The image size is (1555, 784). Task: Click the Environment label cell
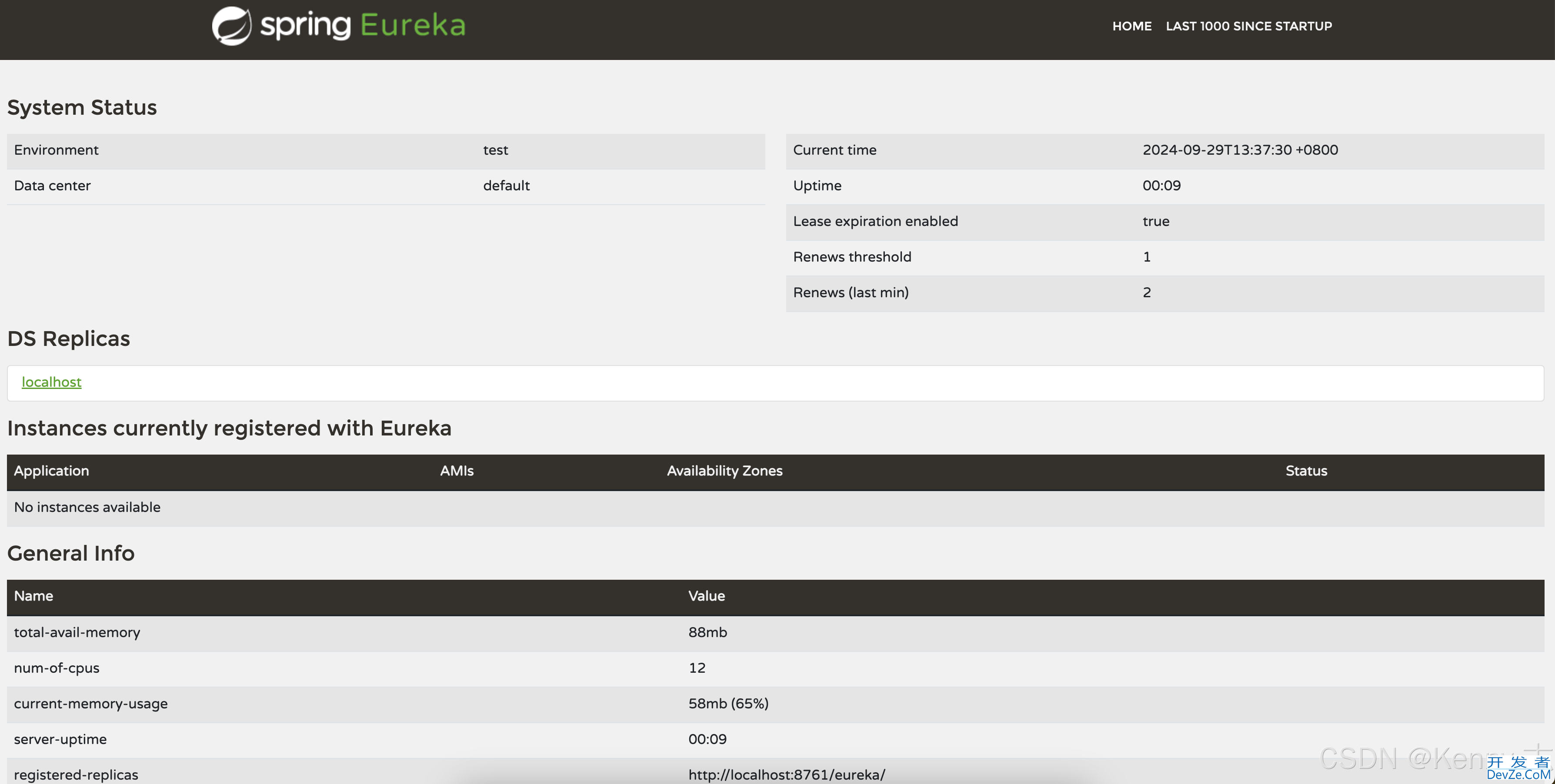[x=56, y=150]
